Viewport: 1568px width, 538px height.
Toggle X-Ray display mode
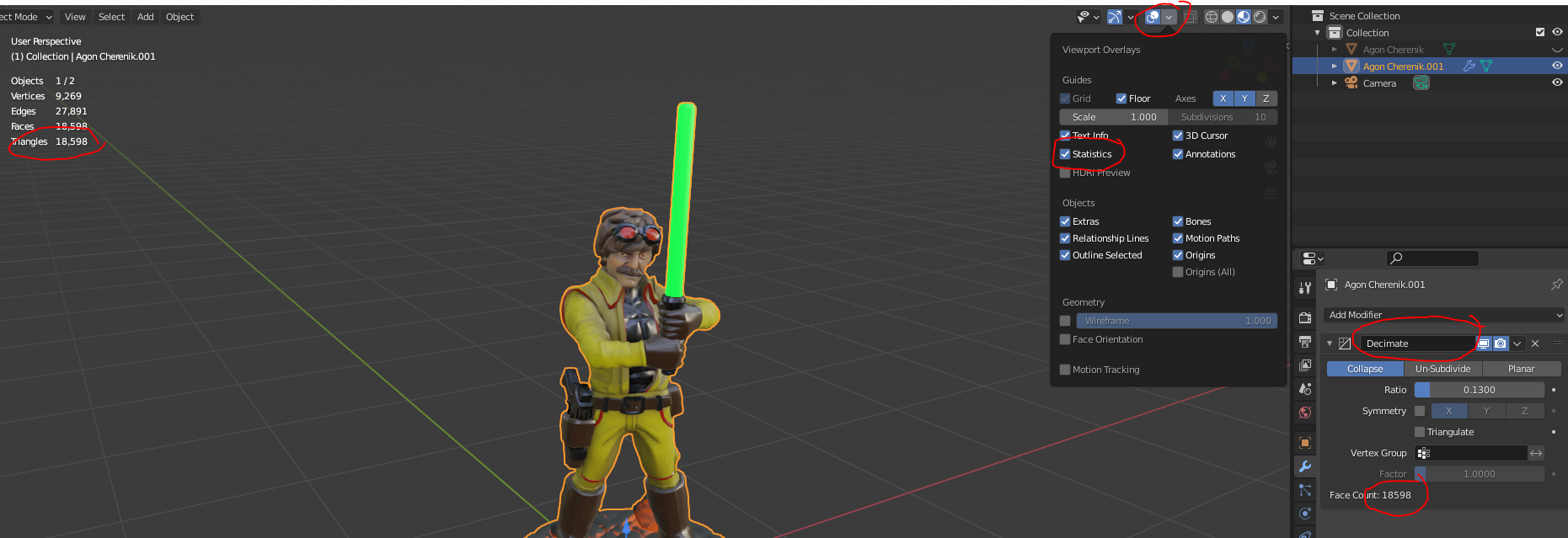[1190, 17]
